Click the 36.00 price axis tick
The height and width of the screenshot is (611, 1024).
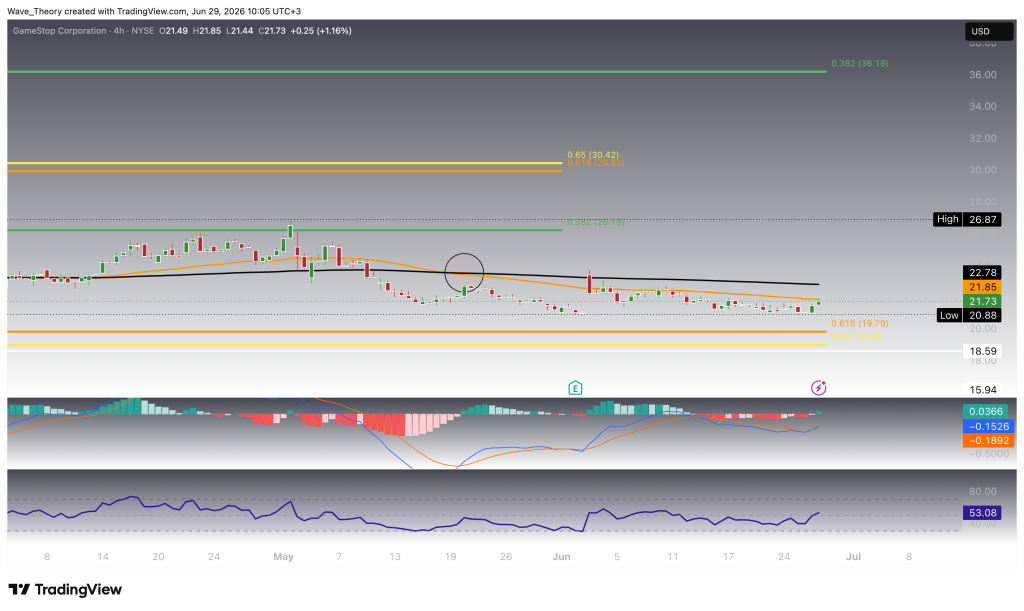983,74
